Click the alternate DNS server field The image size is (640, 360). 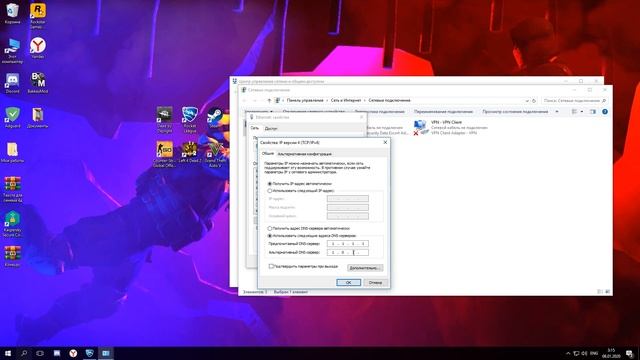[348, 253]
